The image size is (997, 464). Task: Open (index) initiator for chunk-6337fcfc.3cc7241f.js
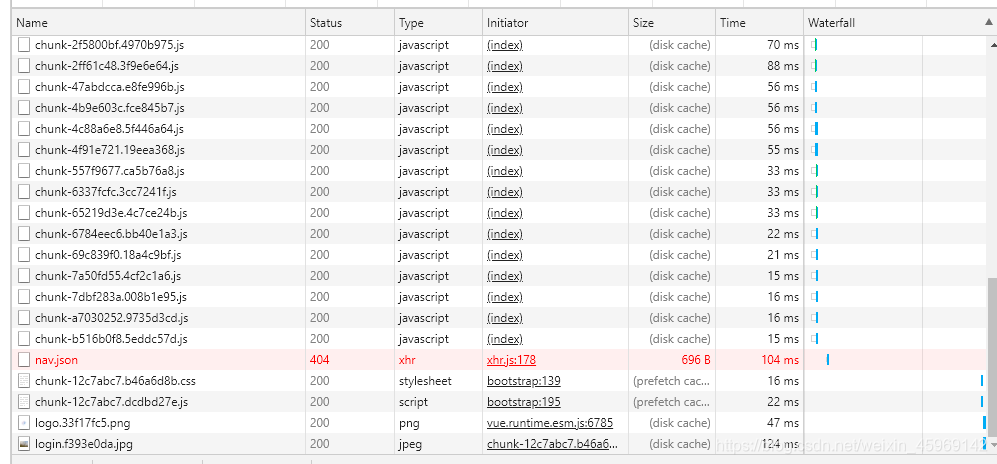505,192
